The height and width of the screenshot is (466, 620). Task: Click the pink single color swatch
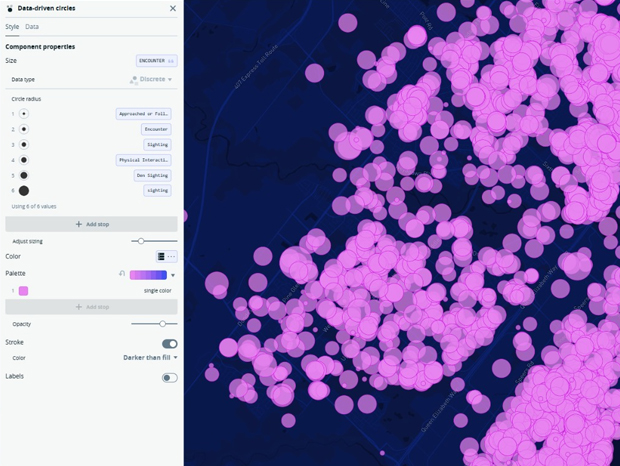[23, 291]
